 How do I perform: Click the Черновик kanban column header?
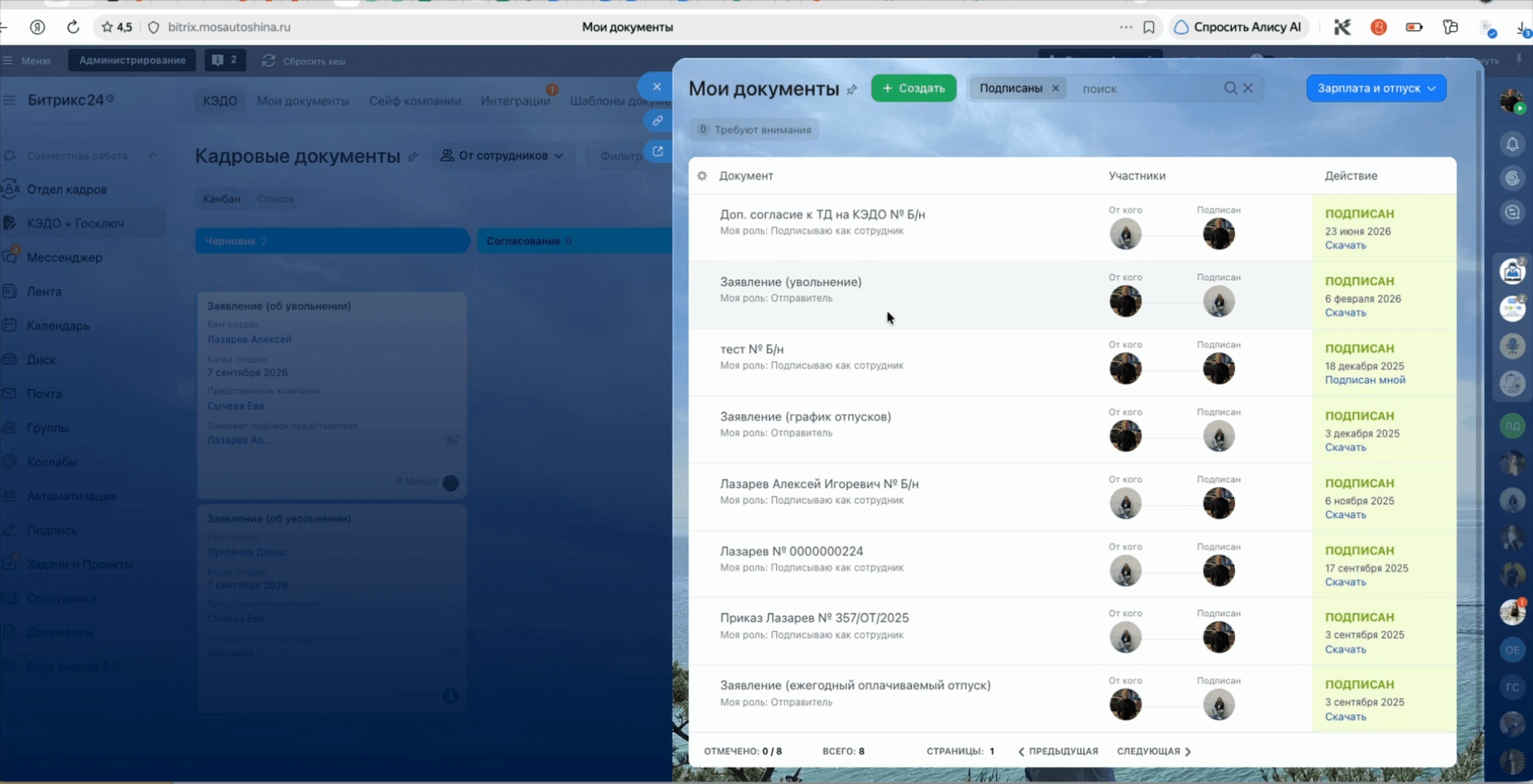pyautogui.click(x=333, y=241)
